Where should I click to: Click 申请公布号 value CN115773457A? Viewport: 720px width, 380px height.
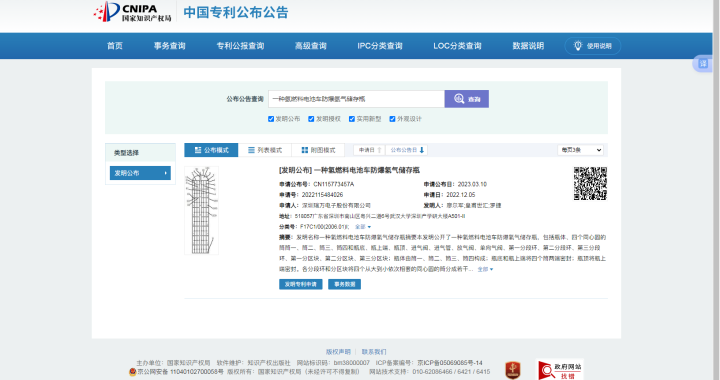coord(334,184)
